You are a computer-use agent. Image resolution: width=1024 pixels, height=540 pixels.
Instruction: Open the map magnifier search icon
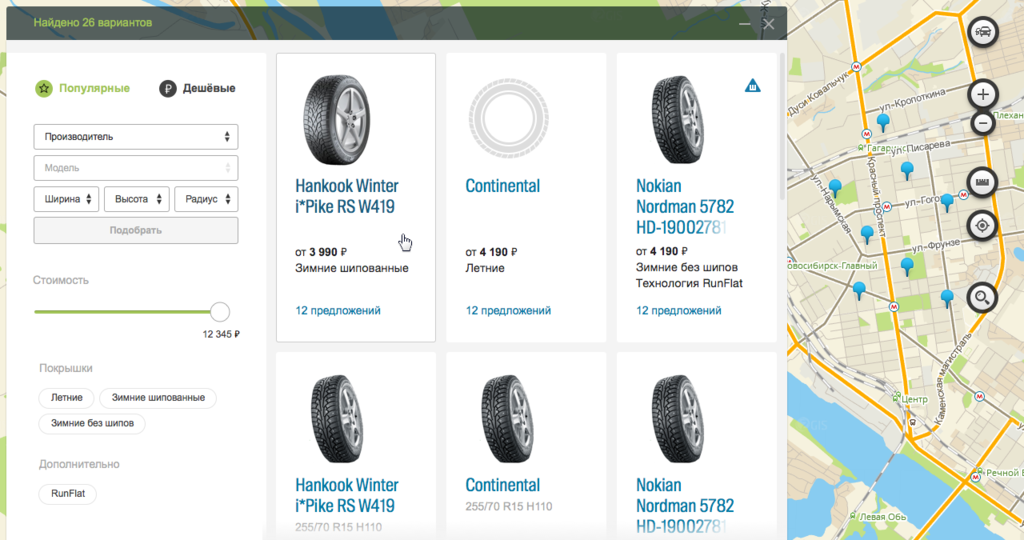982,298
